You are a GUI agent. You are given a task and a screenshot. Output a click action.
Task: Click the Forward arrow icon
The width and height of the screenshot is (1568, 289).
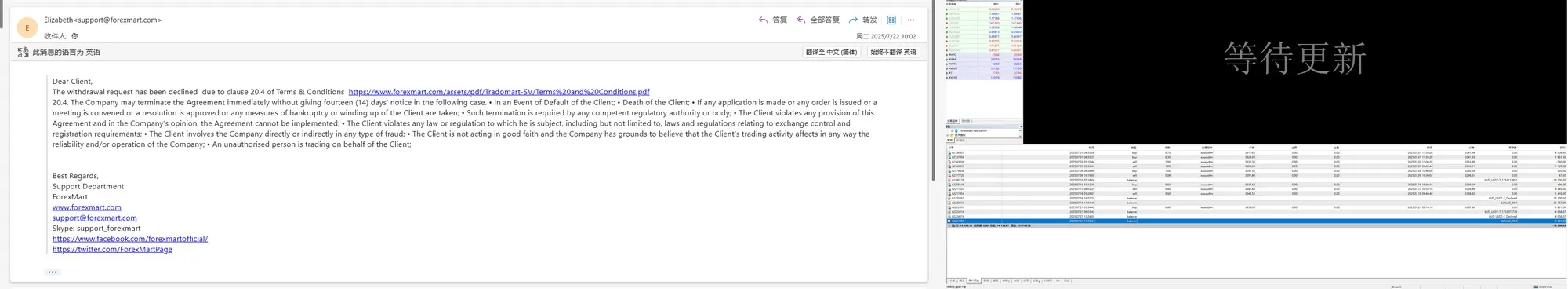click(x=853, y=20)
